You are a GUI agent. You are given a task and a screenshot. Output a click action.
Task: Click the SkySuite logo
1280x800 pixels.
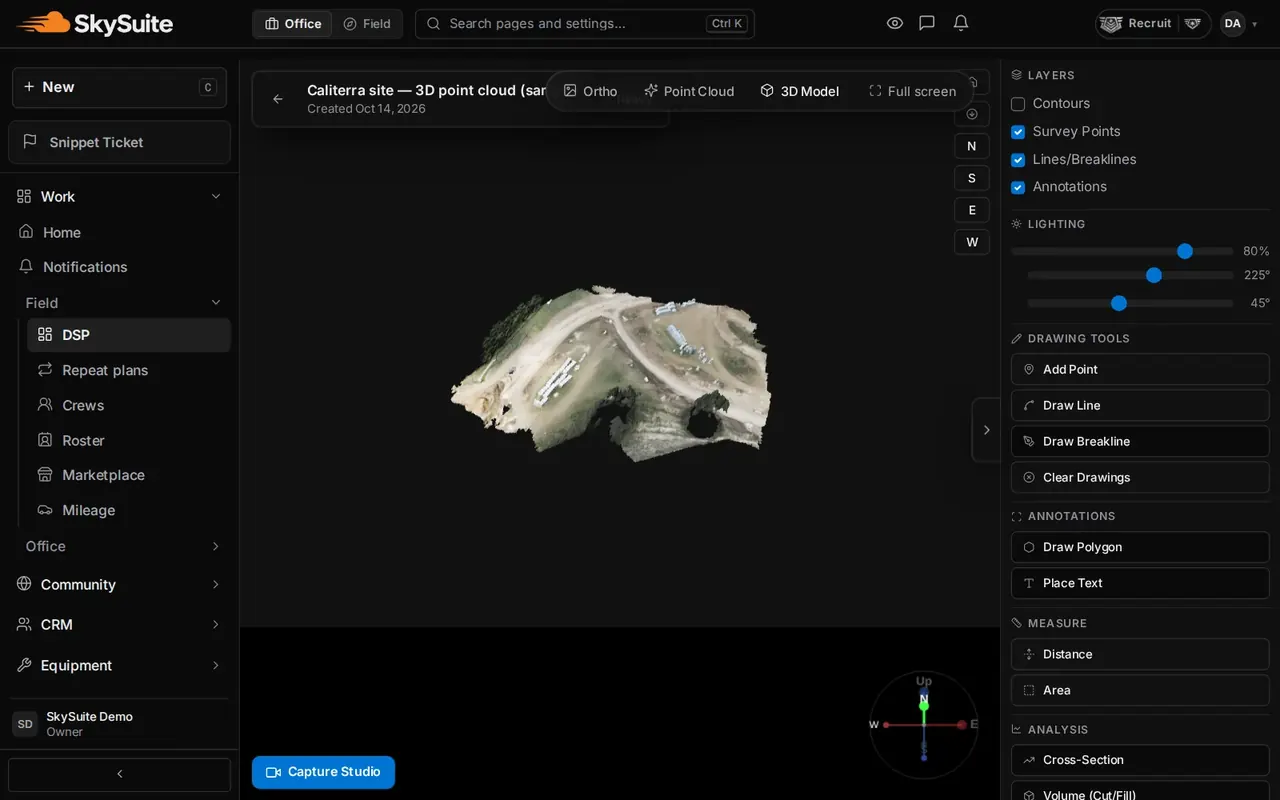[95, 23]
